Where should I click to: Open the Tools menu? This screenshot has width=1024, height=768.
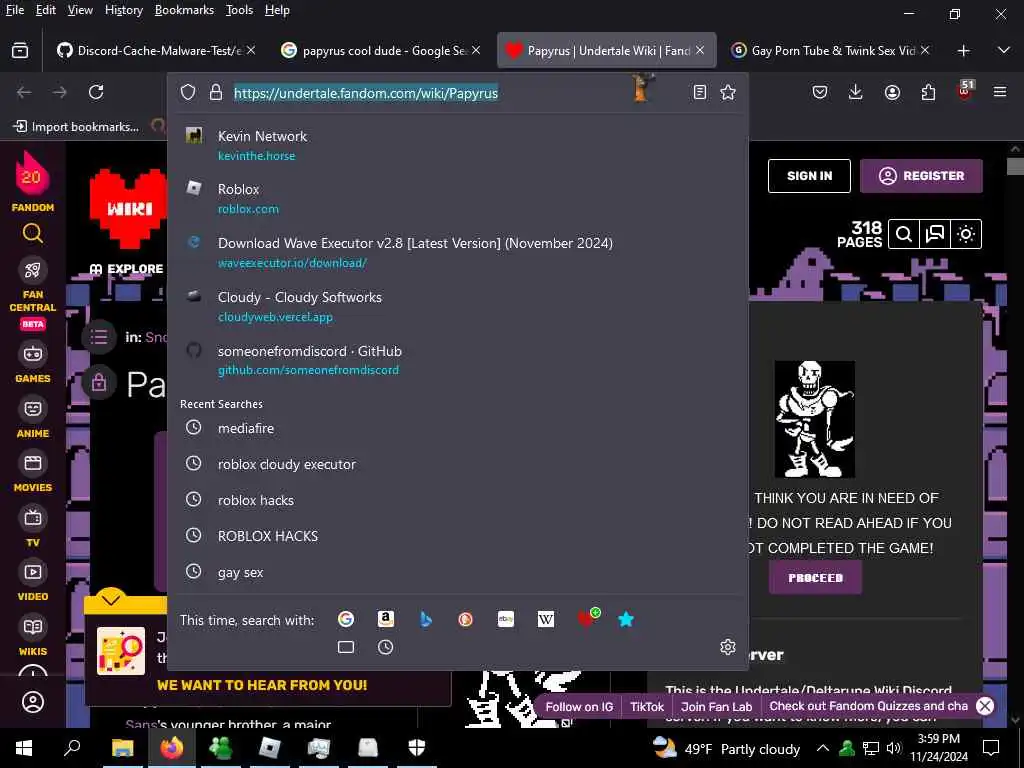[x=239, y=10]
